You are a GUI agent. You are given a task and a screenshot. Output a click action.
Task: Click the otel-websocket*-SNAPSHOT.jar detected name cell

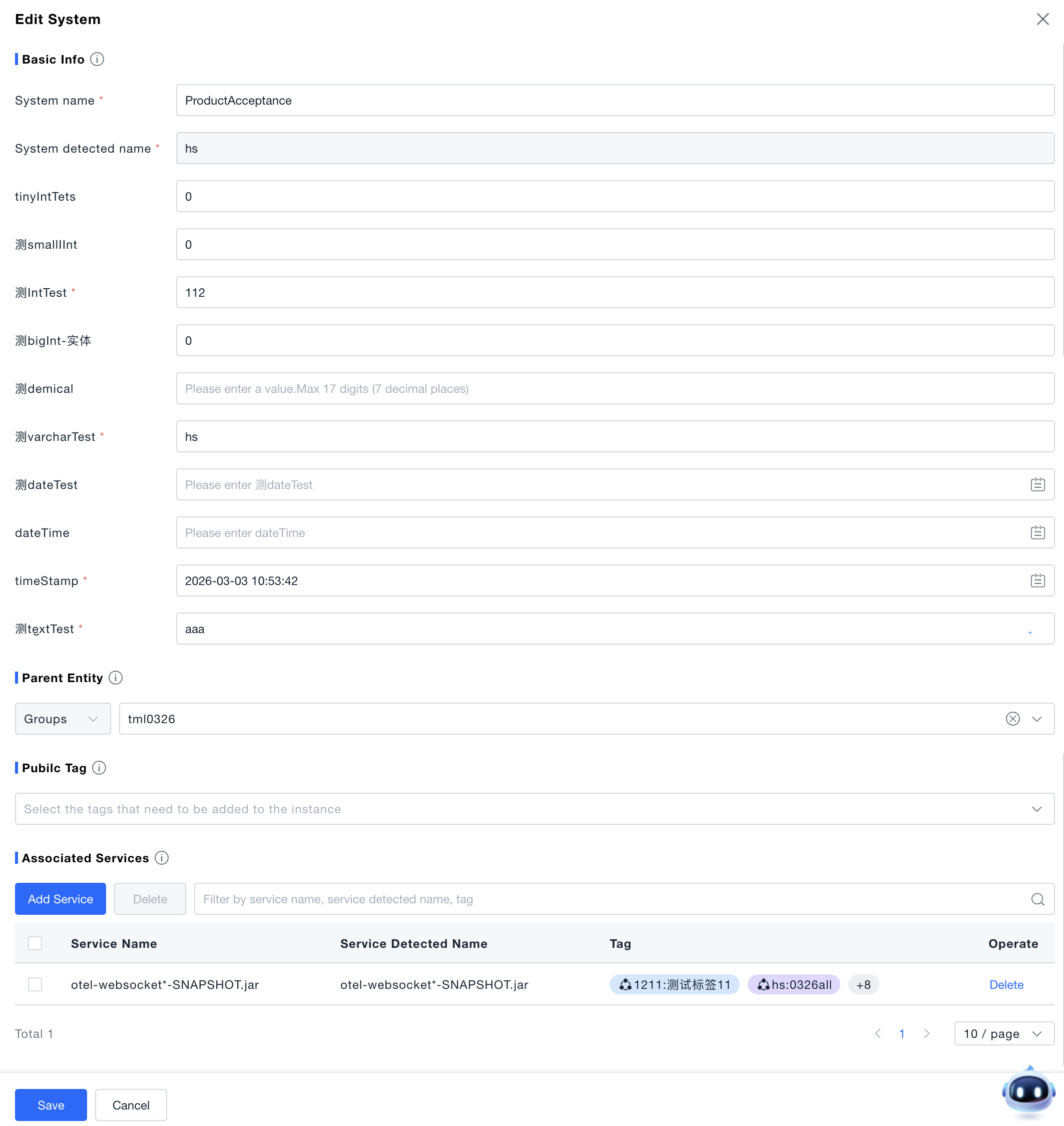pos(434,985)
